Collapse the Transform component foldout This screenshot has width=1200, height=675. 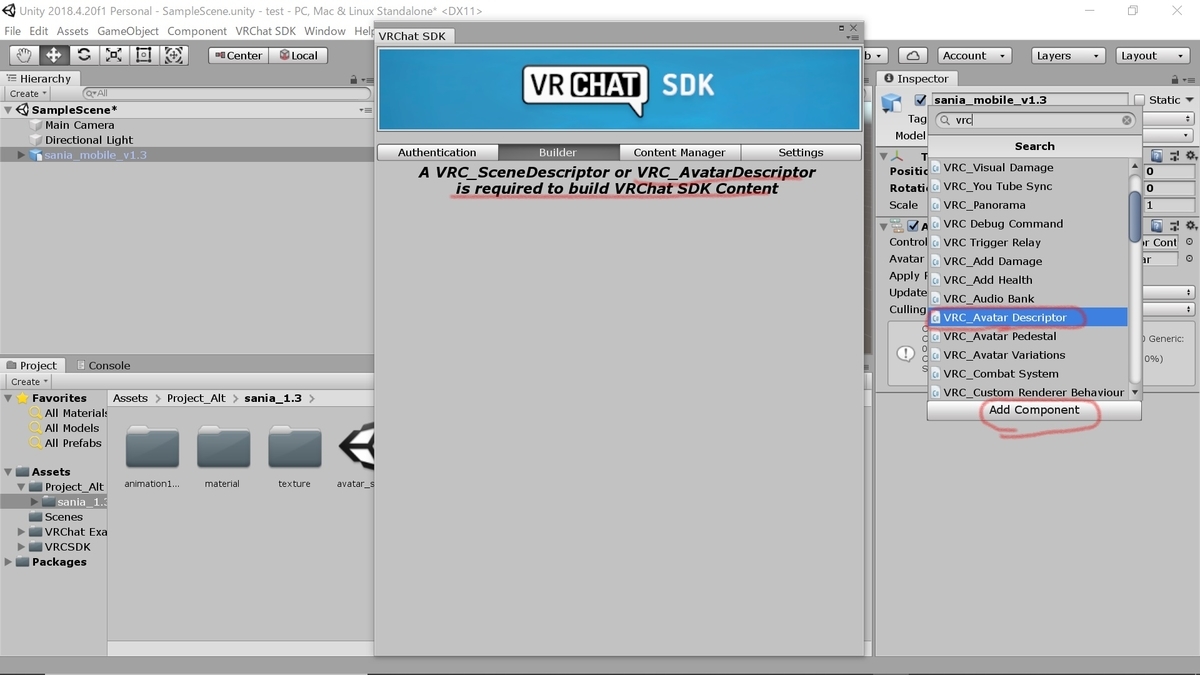pos(884,156)
